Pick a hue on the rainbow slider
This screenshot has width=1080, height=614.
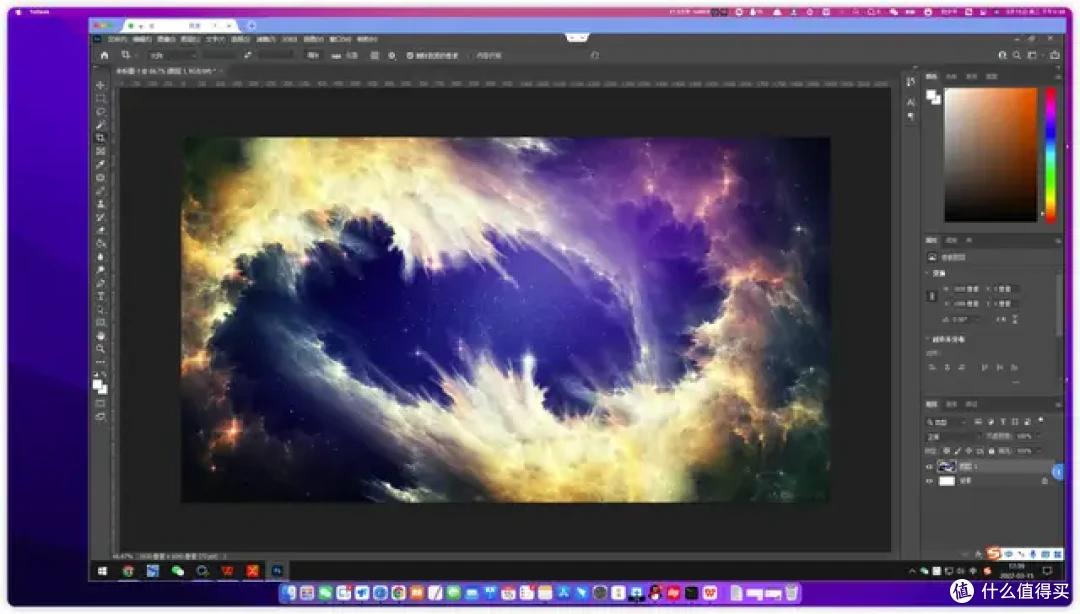1050,154
